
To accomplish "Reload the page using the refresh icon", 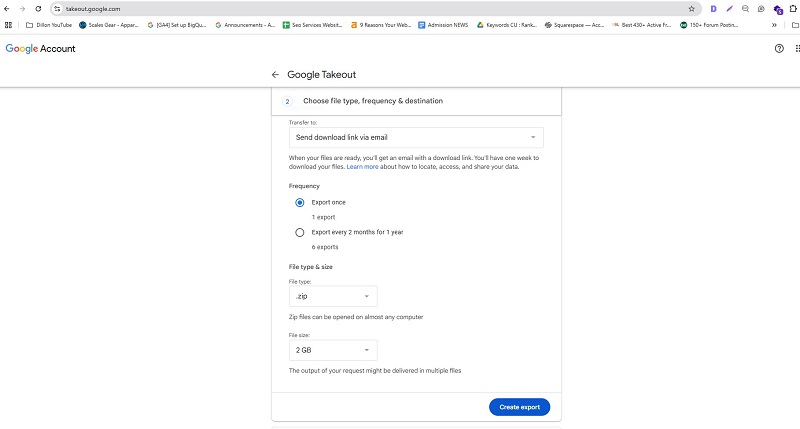I will tap(37, 8).
